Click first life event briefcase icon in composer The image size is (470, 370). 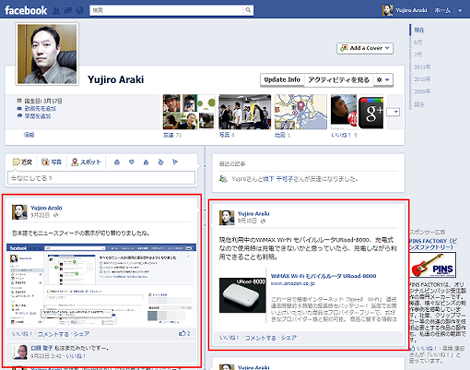[117, 162]
